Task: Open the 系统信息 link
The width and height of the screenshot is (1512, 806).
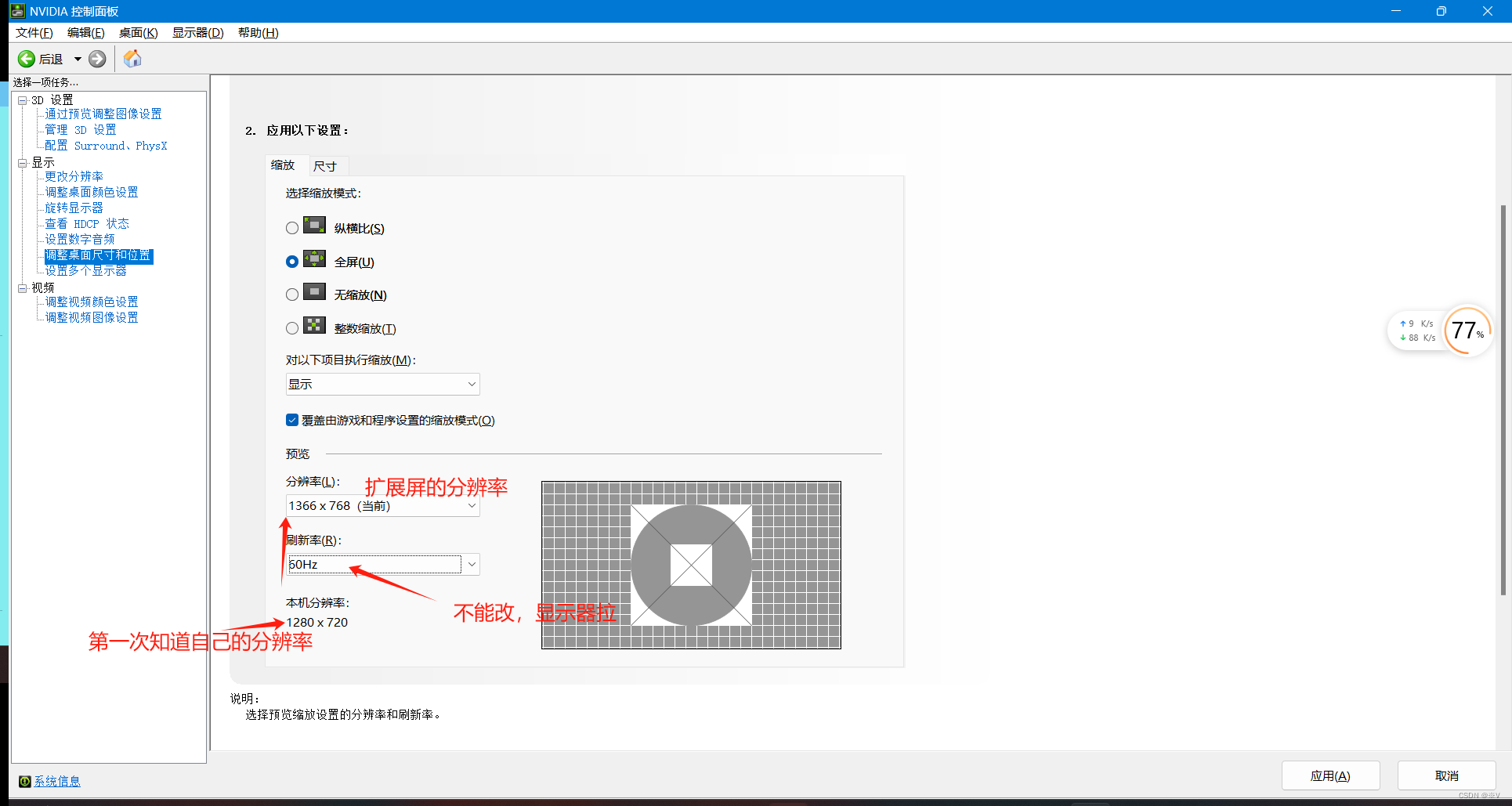Action: click(57, 781)
